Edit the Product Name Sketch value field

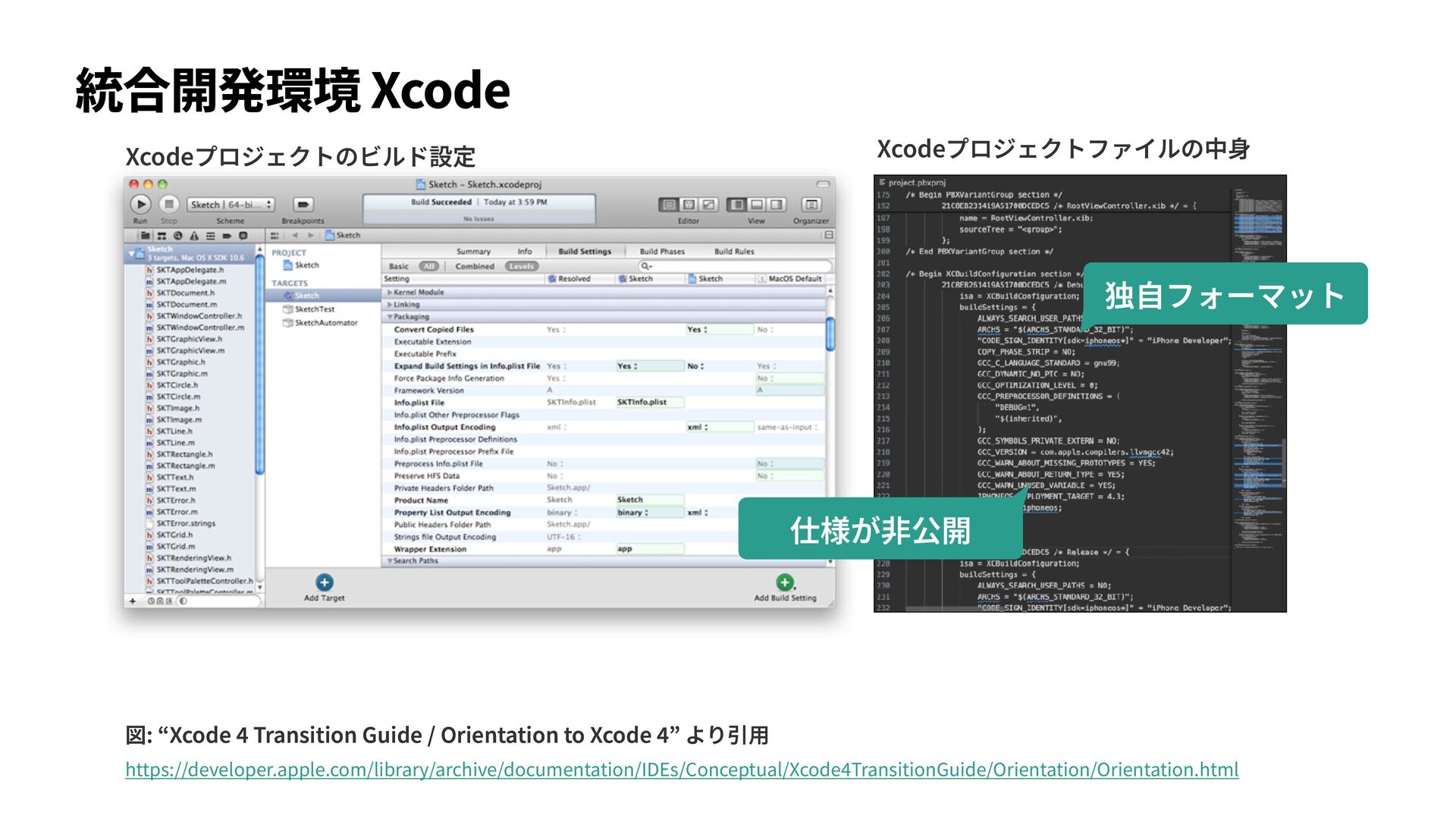point(650,500)
